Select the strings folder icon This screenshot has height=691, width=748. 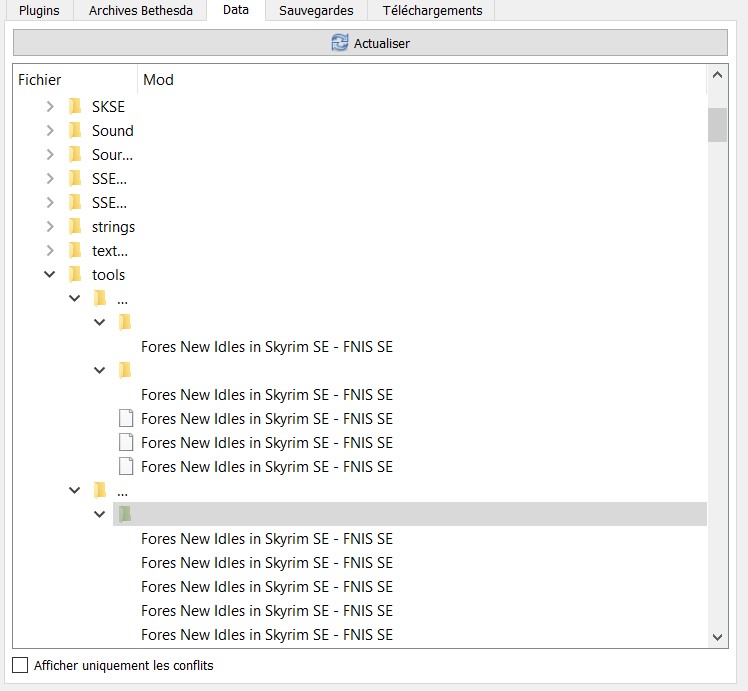click(x=75, y=226)
